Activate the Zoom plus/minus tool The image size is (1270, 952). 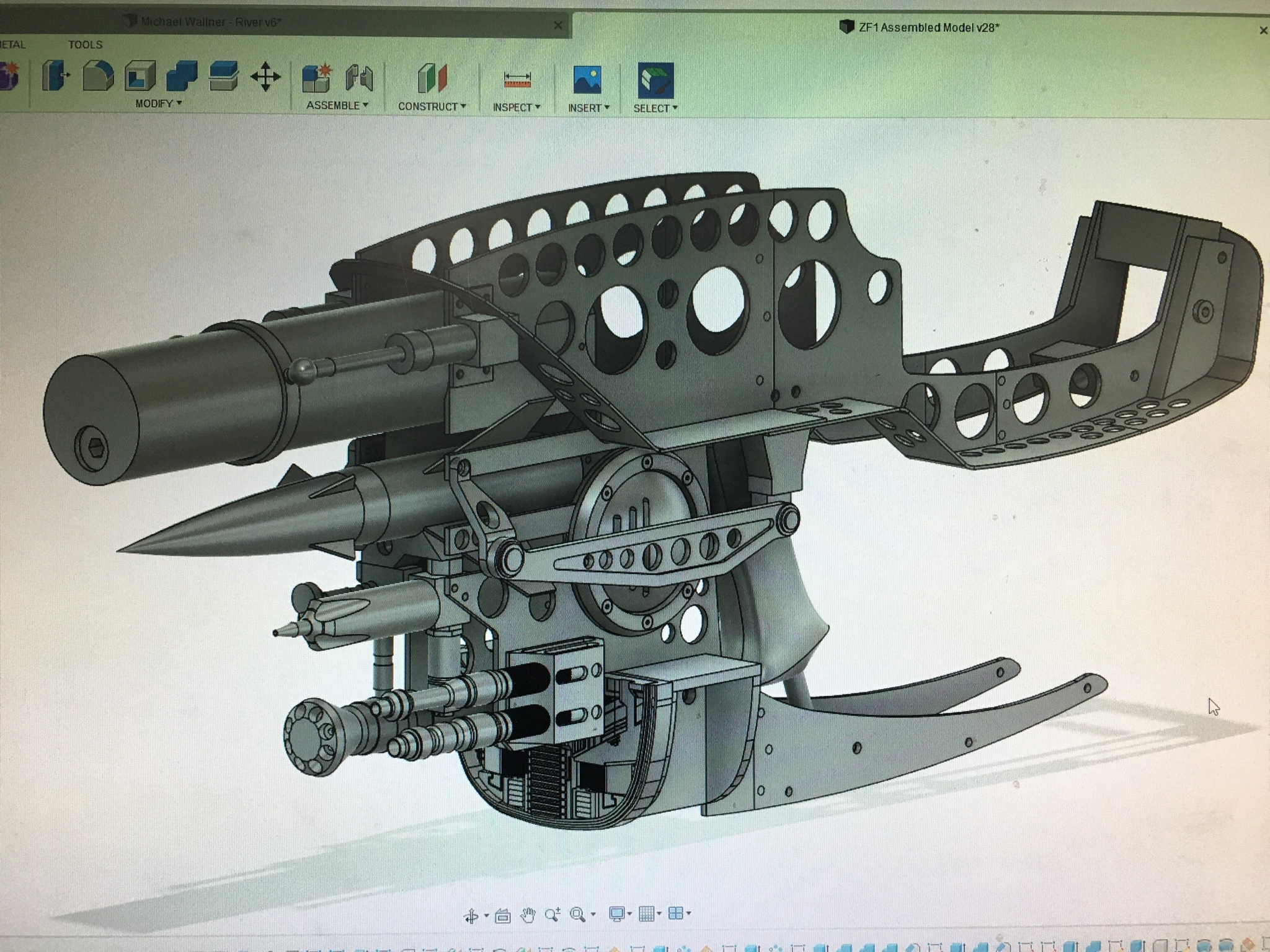tap(552, 915)
